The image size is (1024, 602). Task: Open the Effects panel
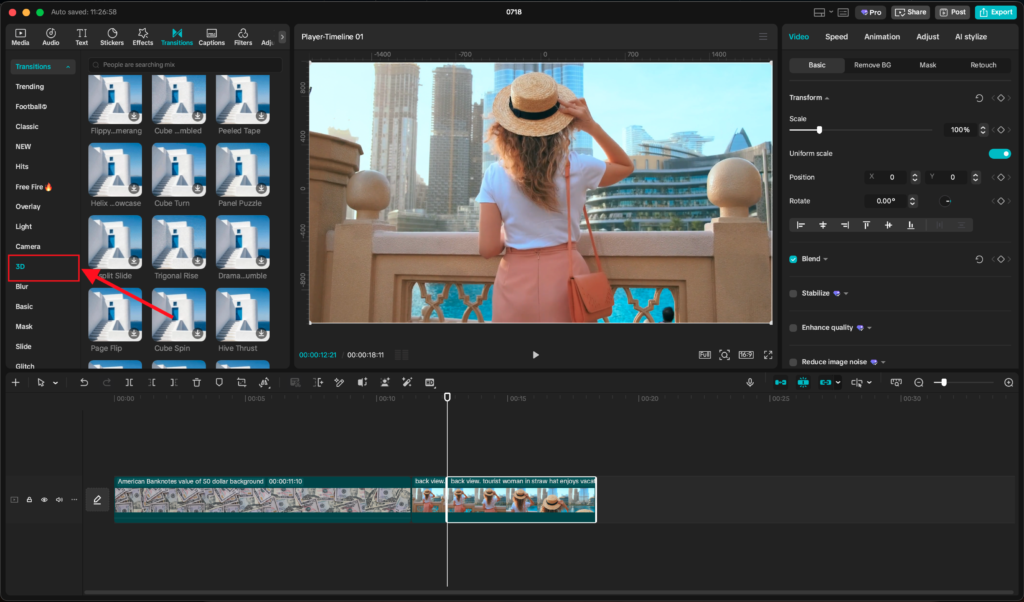tap(142, 37)
